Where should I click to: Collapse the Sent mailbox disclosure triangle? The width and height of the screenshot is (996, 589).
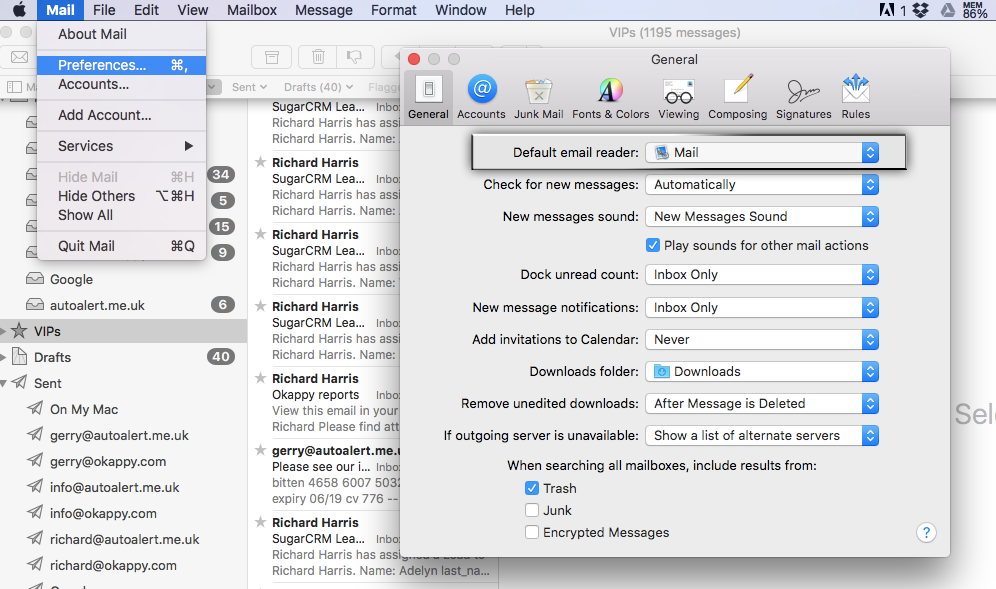click(3, 383)
